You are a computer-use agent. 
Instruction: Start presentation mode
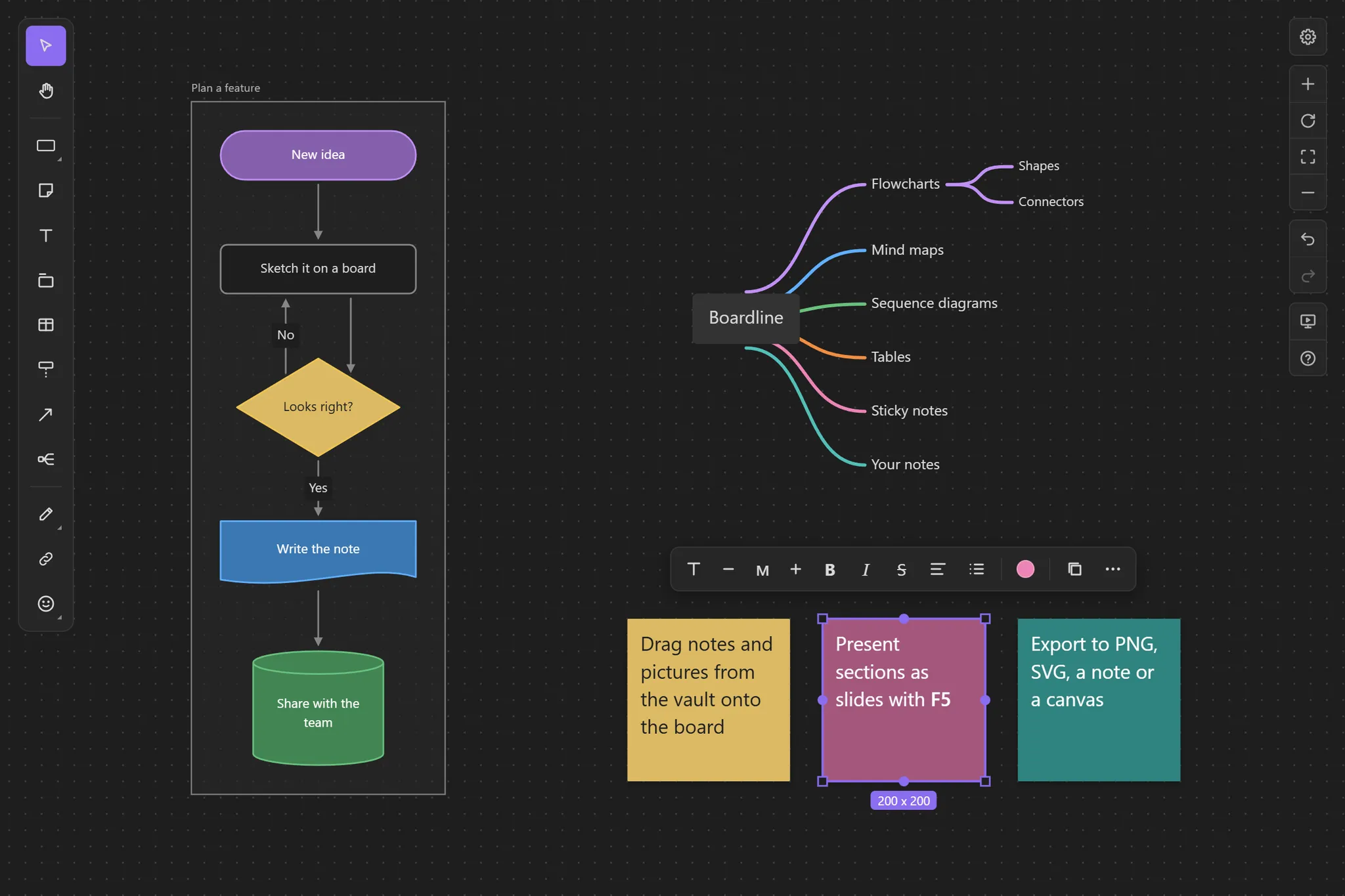point(1308,322)
